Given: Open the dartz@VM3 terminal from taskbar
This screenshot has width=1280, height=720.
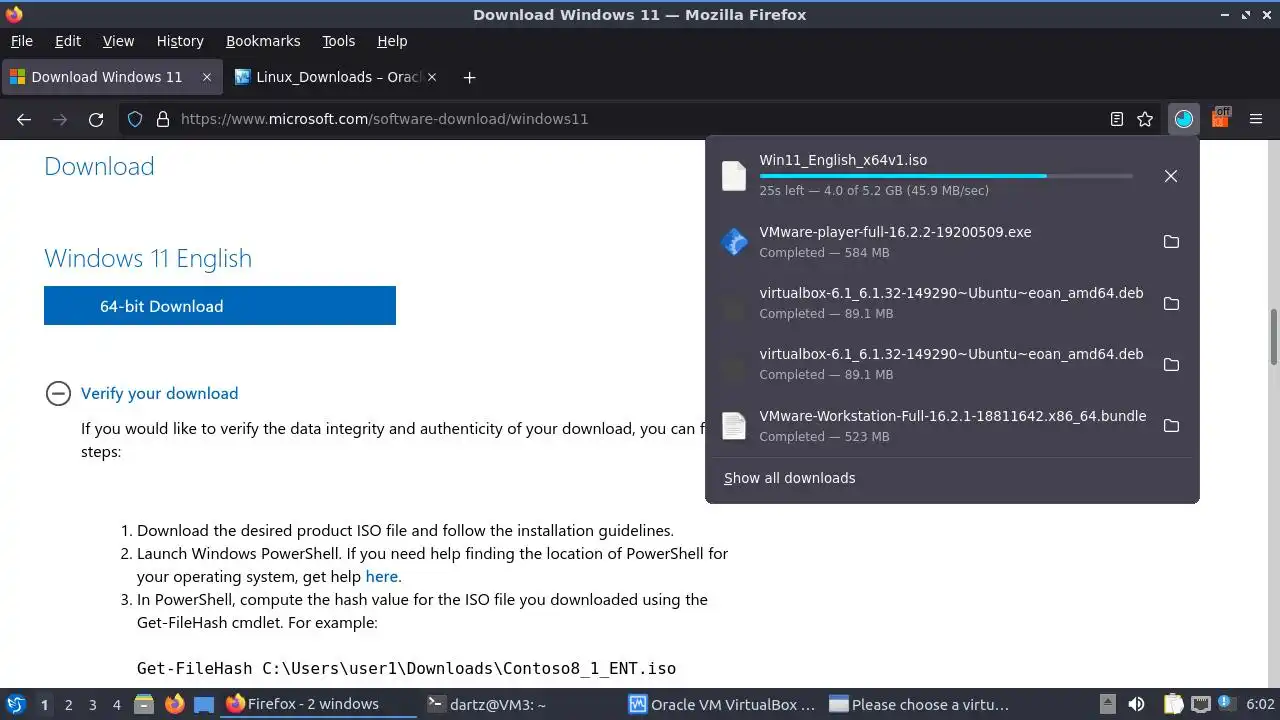Looking at the screenshot, I should click(519, 705).
